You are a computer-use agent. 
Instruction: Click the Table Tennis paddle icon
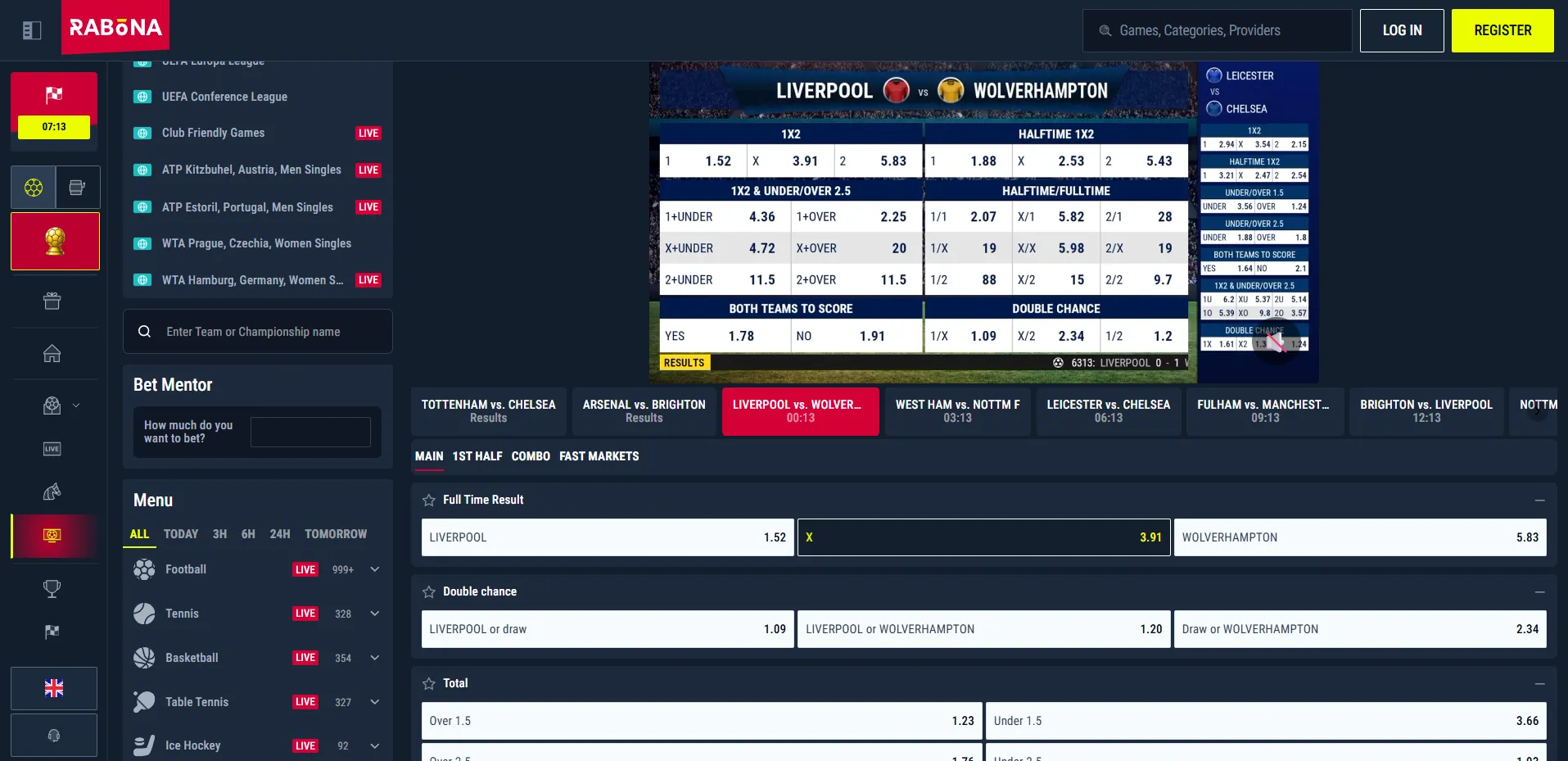click(144, 702)
